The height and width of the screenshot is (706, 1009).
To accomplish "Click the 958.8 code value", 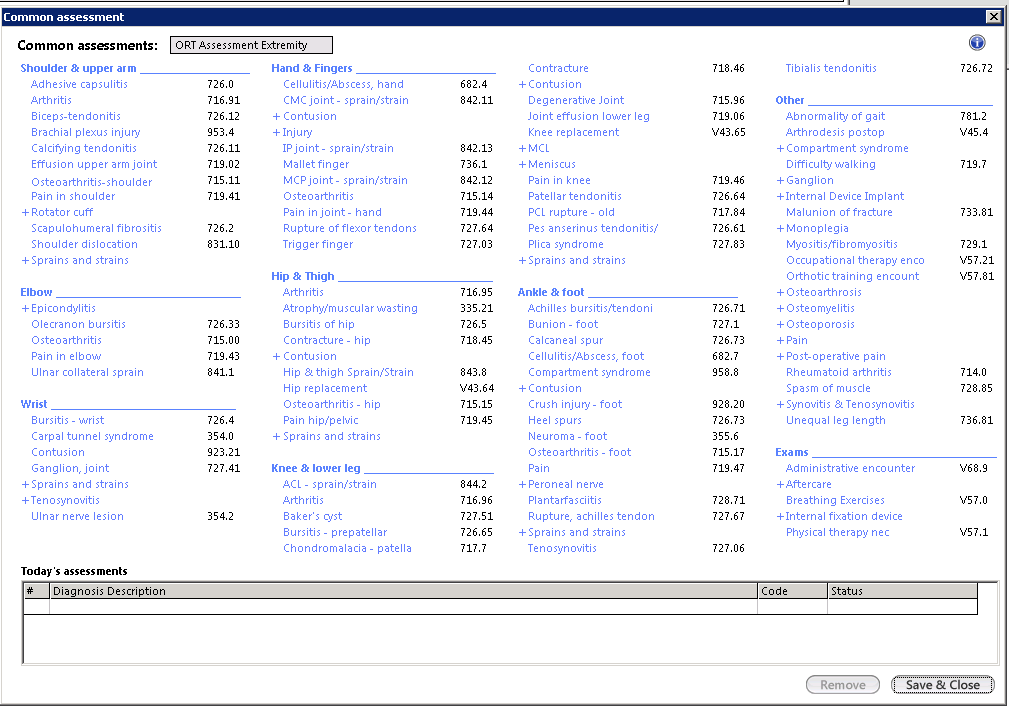I will click(x=725, y=372).
